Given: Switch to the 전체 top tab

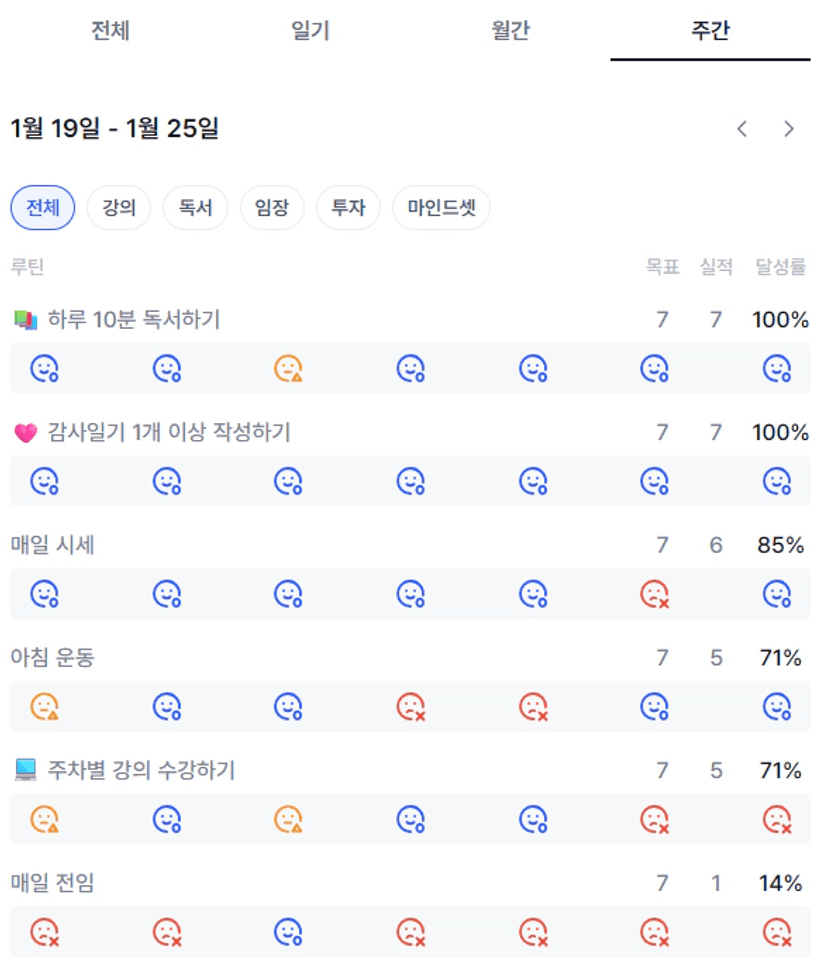Looking at the screenshot, I should [110, 30].
